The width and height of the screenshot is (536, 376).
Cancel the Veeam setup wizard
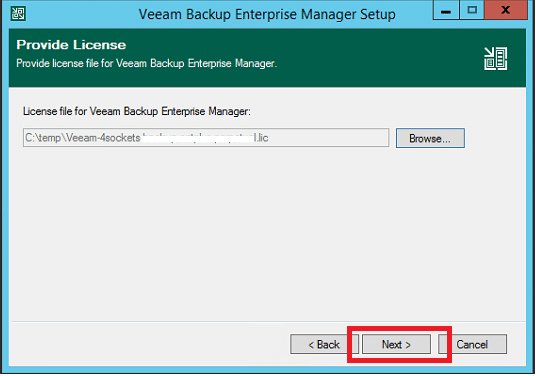[472, 344]
